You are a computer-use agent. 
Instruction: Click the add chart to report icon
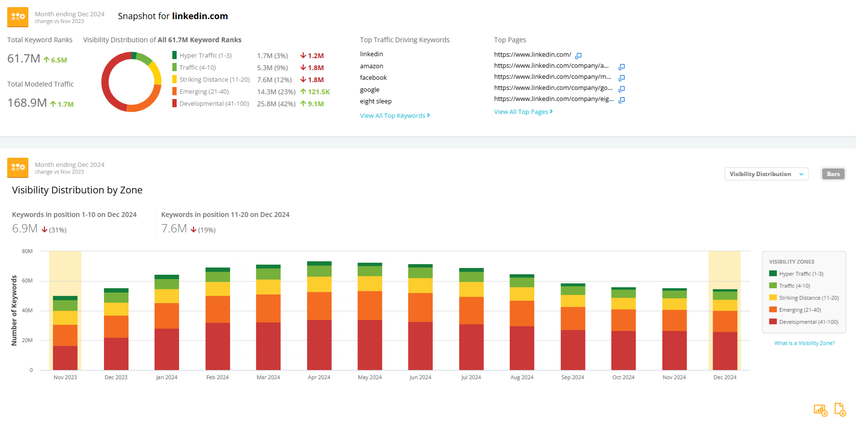tap(820, 409)
